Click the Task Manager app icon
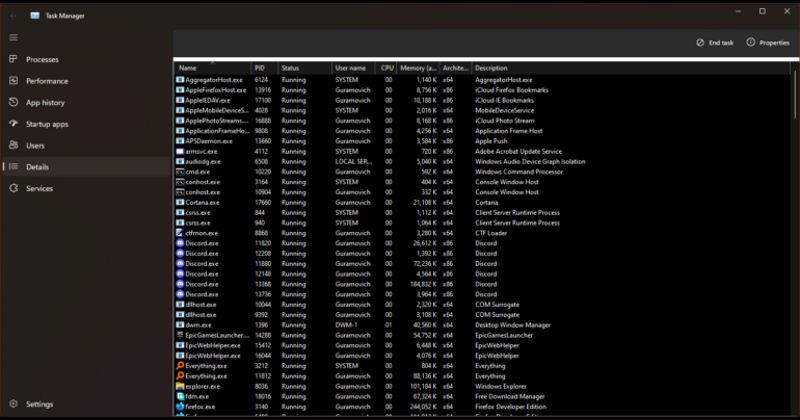Image resolution: width=800 pixels, height=420 pixels. click(x=35, y=16)
